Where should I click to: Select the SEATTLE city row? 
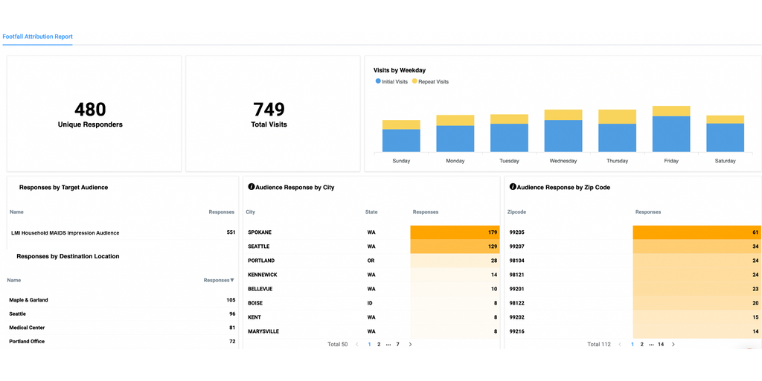pyautogui.click(x=372, y=246)
